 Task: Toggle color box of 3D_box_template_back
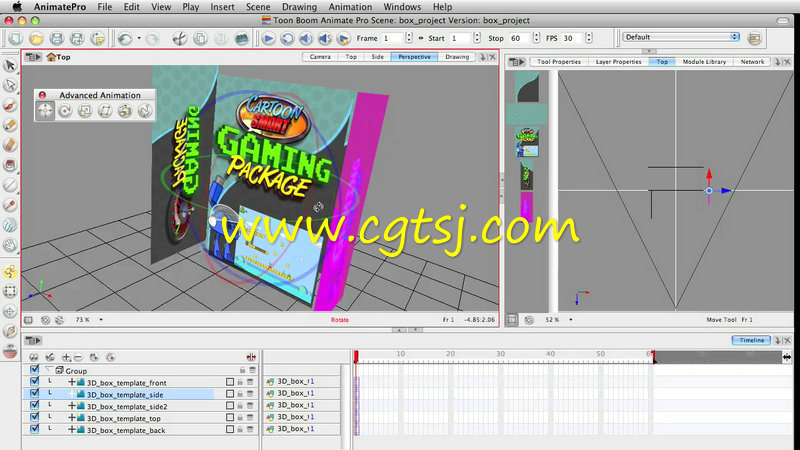(x=230, y=430)
